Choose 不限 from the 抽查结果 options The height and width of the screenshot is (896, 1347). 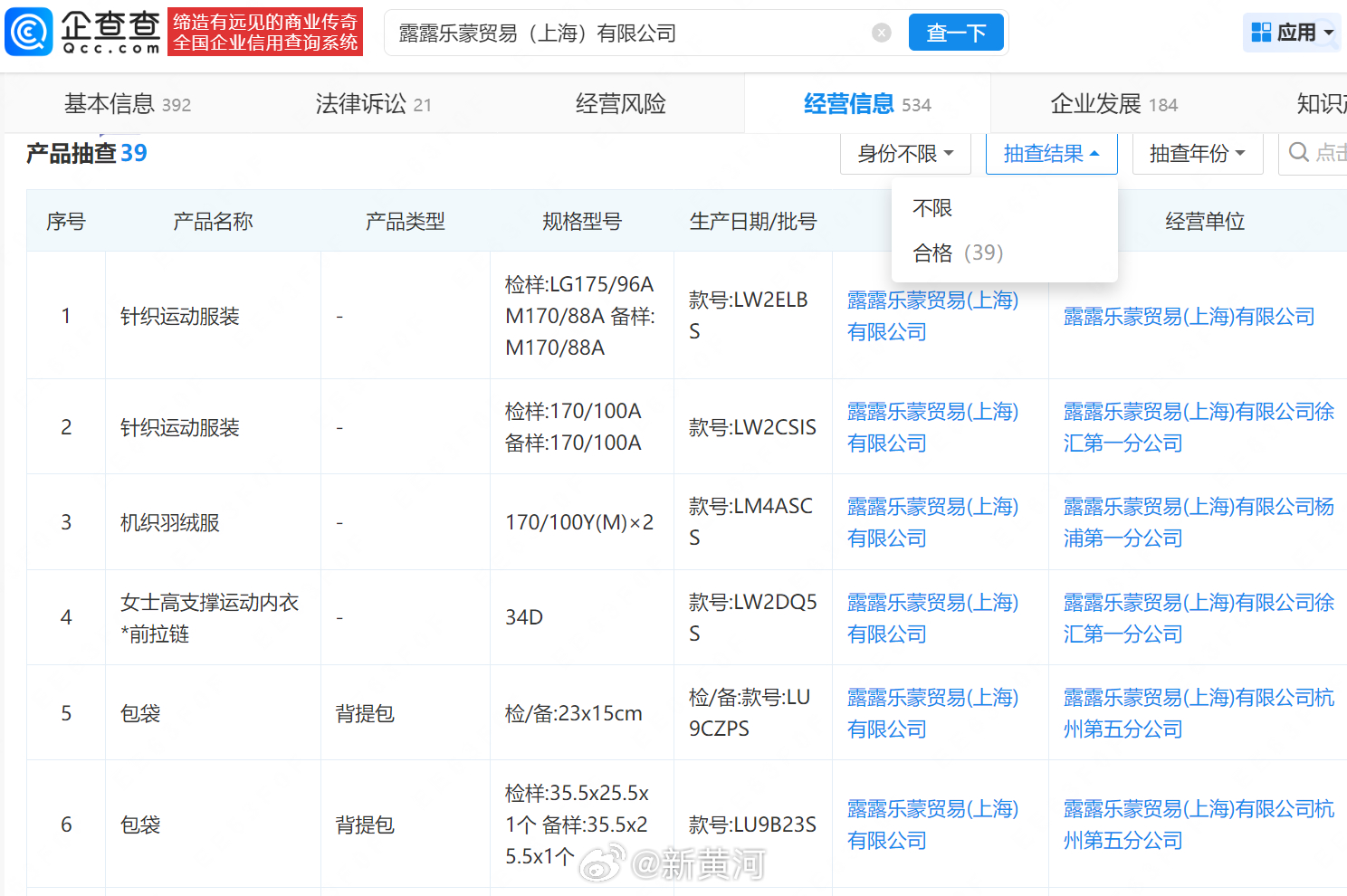932,207
